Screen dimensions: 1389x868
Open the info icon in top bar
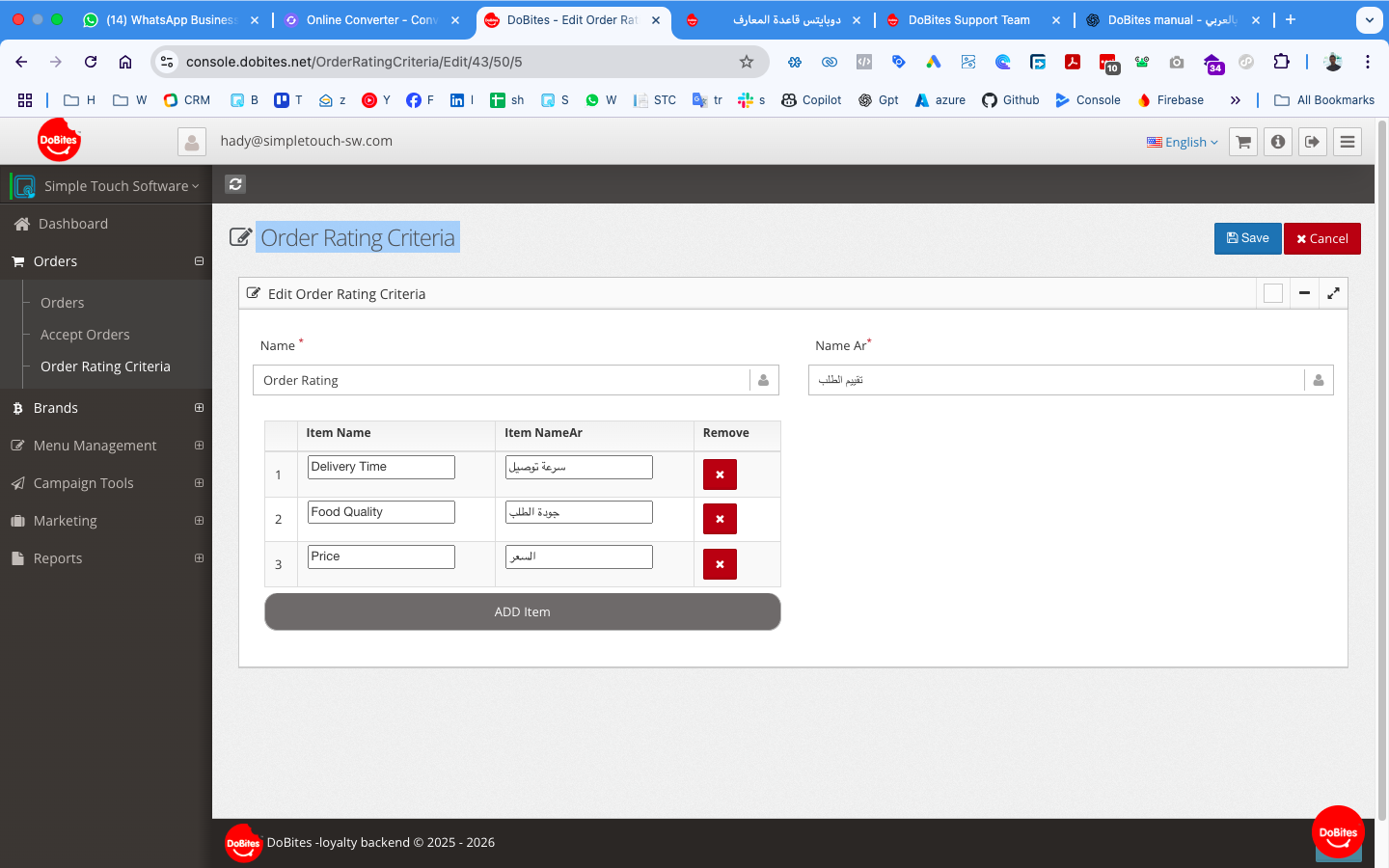[1278, 142]
